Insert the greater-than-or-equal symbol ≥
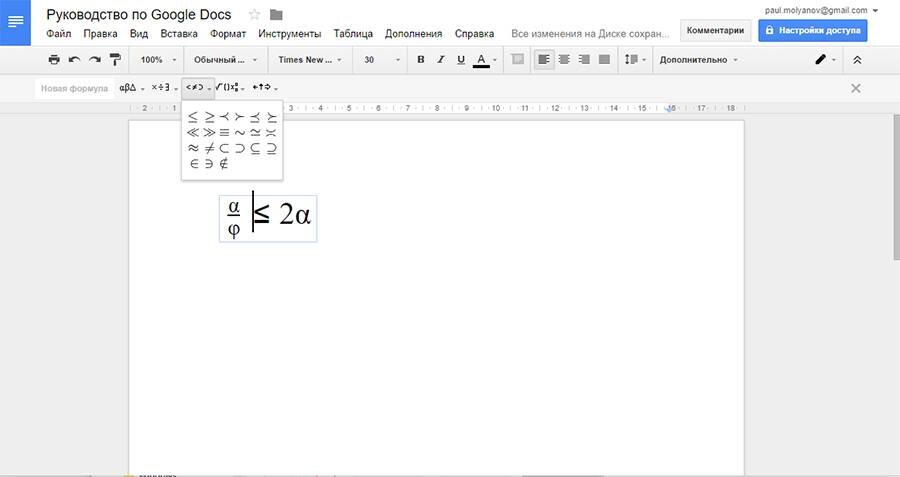Screen dimensions: 900x477 (209, 117)
